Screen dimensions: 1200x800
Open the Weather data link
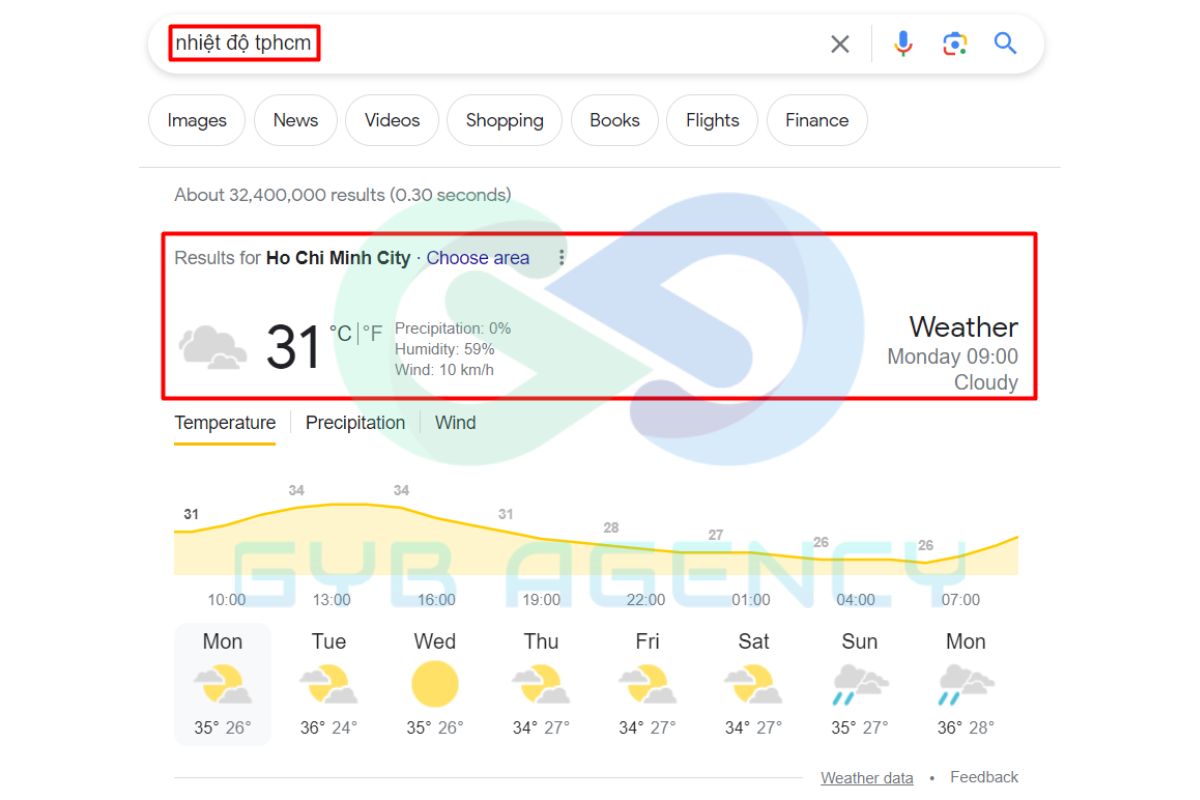(x=867, y=778)
